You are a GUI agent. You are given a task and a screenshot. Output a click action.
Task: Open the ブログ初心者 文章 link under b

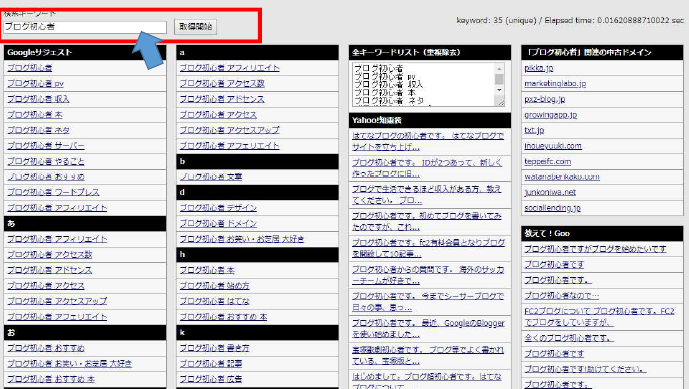(211, 177)
